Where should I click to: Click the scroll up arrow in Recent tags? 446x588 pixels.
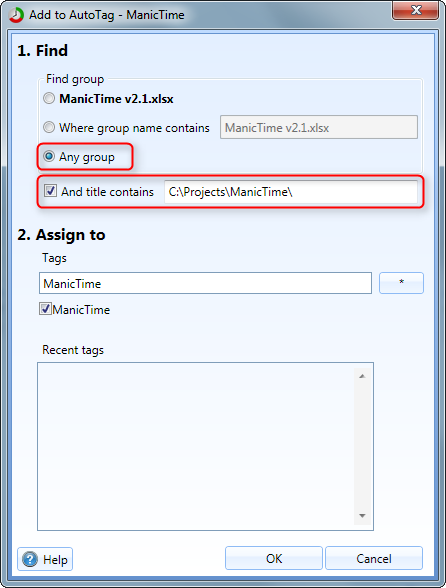click(x=362, y=376)
